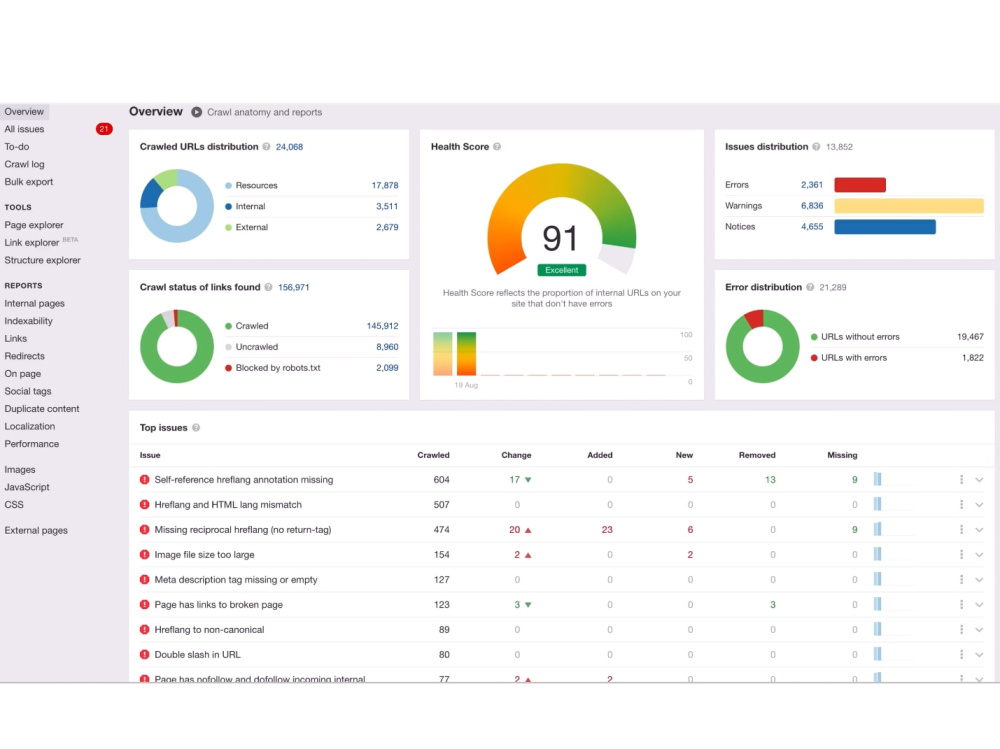
Task: Open help icon beside Health Score
Action: pos(497,147)
